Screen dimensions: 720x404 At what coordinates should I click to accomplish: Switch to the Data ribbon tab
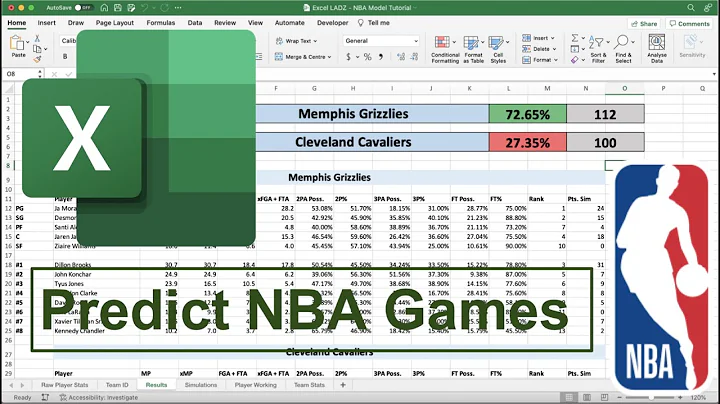coord(195,22)
